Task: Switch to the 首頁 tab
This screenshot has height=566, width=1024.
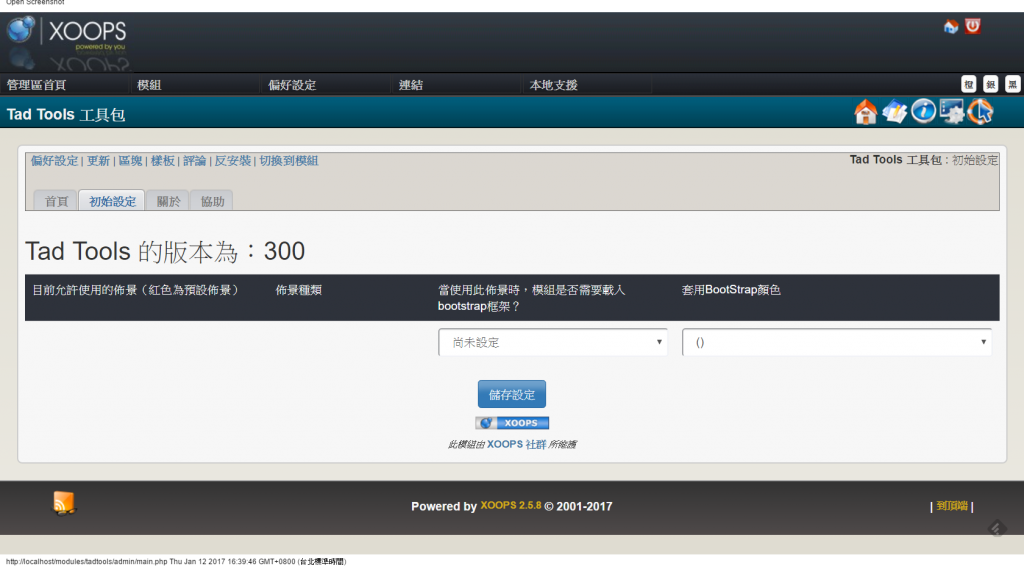Action: click(56, 201)
